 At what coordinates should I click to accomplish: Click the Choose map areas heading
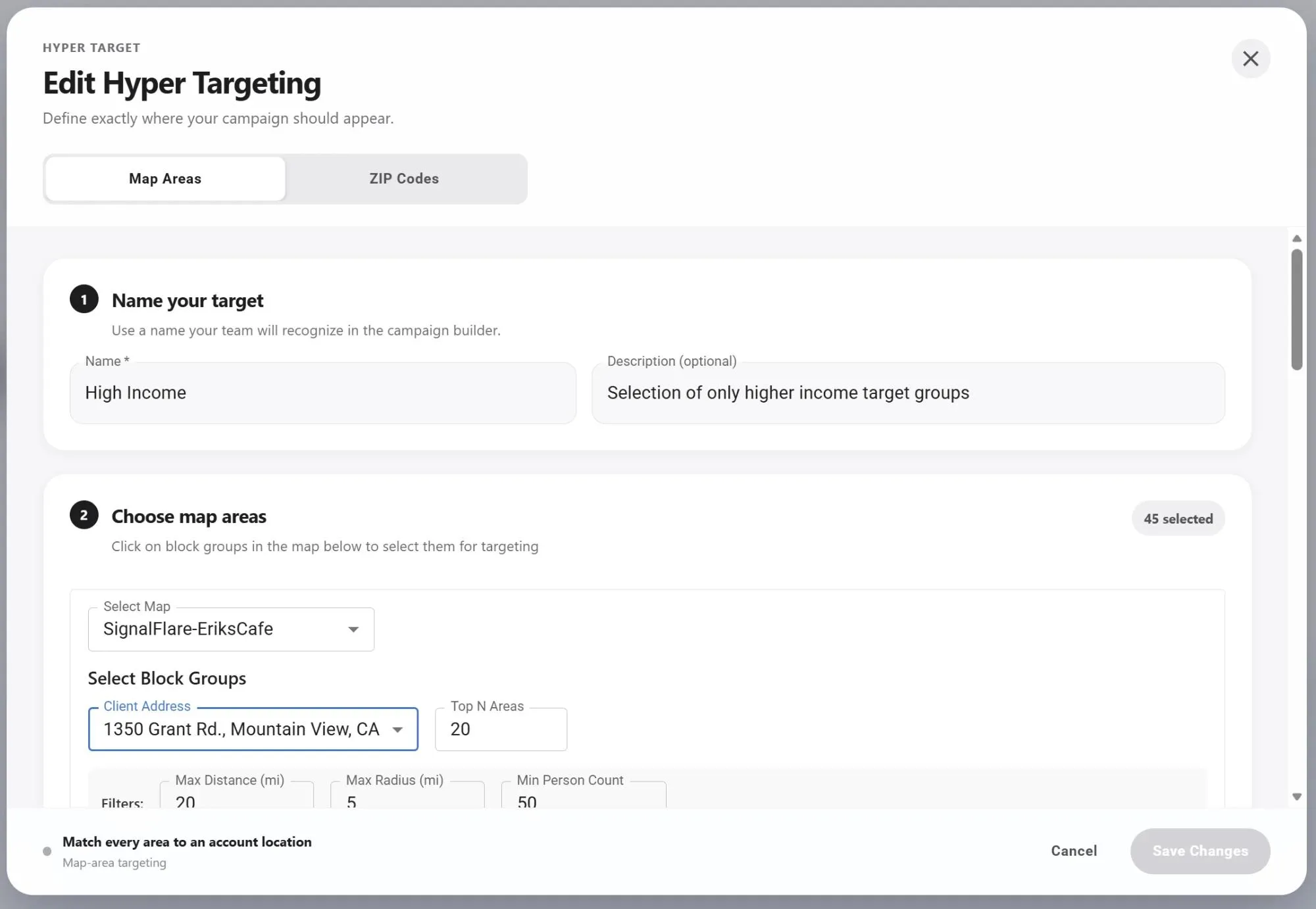[x=189, y=517]
